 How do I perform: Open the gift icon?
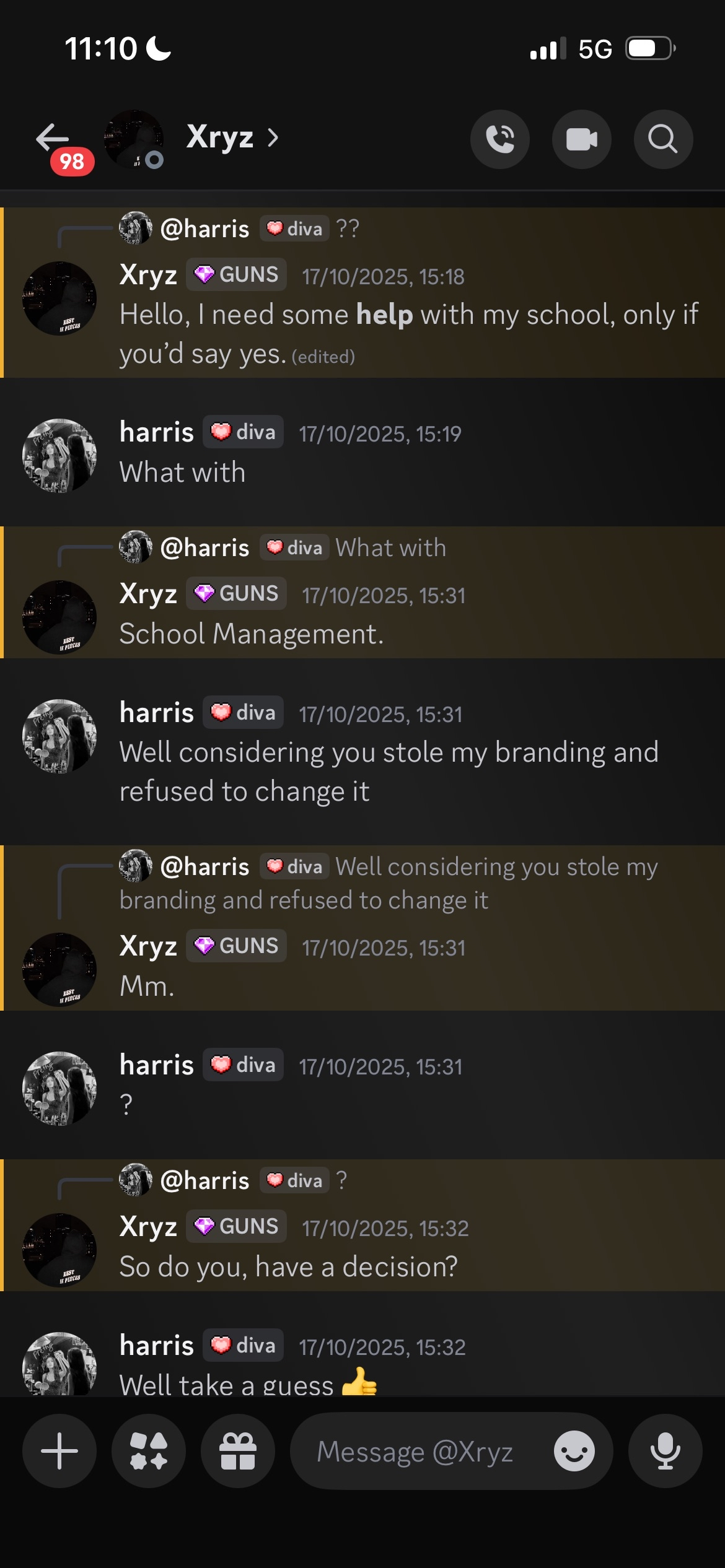(238, 1451)
